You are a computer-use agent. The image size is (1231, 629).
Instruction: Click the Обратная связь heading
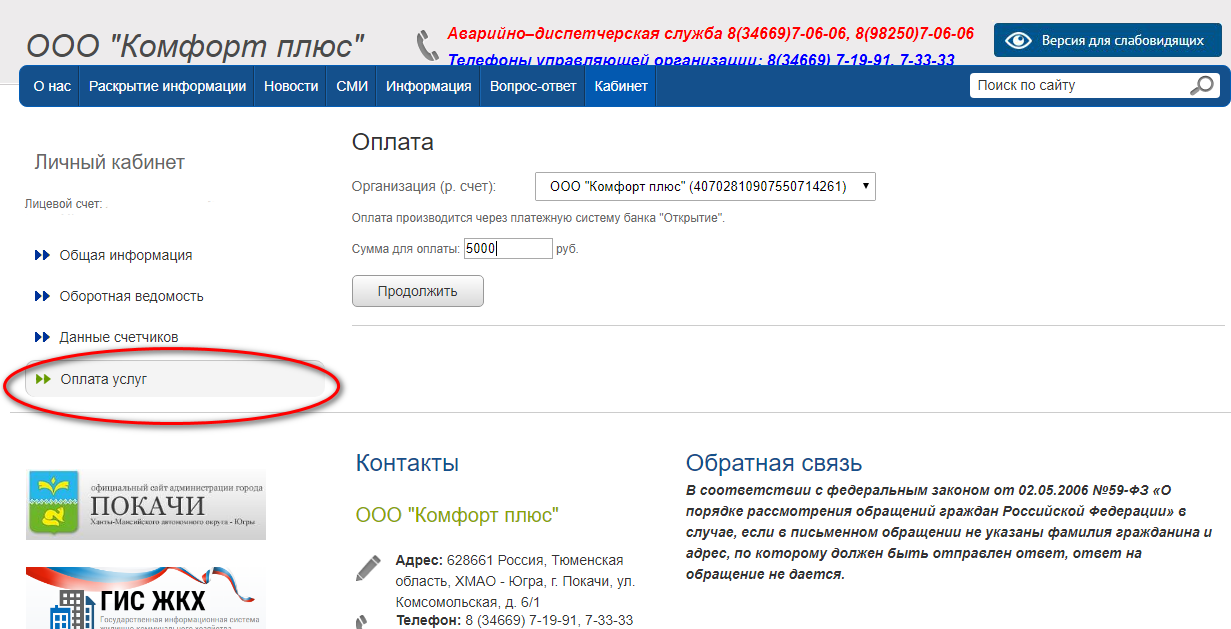(774, 463)
